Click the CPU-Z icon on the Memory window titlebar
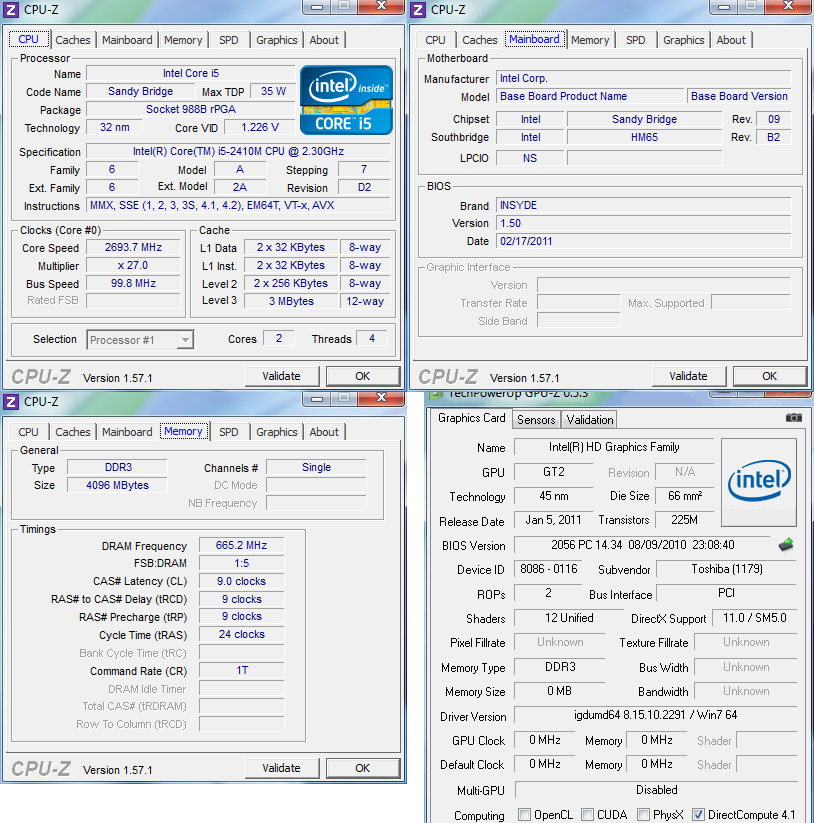The height and width of the screenshot is (823, 814). pyautogui.click(x=12, y=401)
